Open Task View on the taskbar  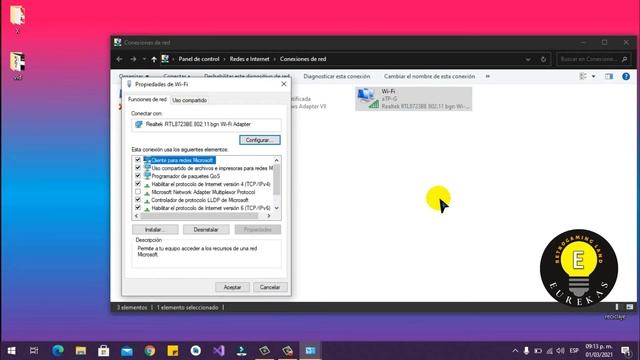point(34,351)
